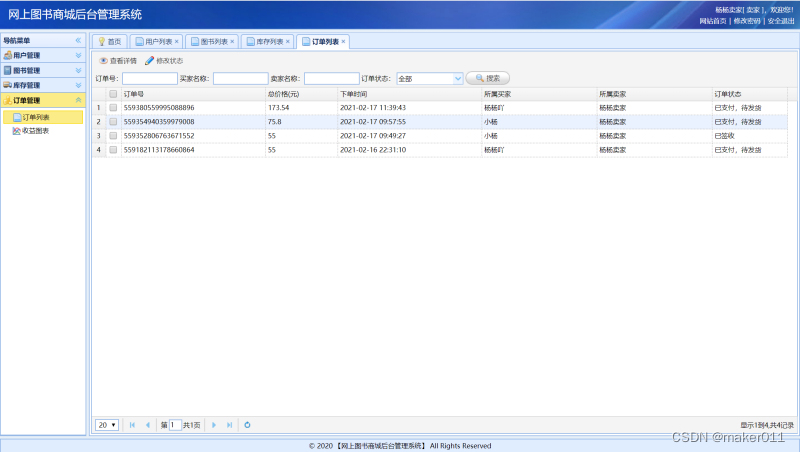Sort by 总价格(元) column header
Screen dimensions: 800x452
click(x=301, y=94)
